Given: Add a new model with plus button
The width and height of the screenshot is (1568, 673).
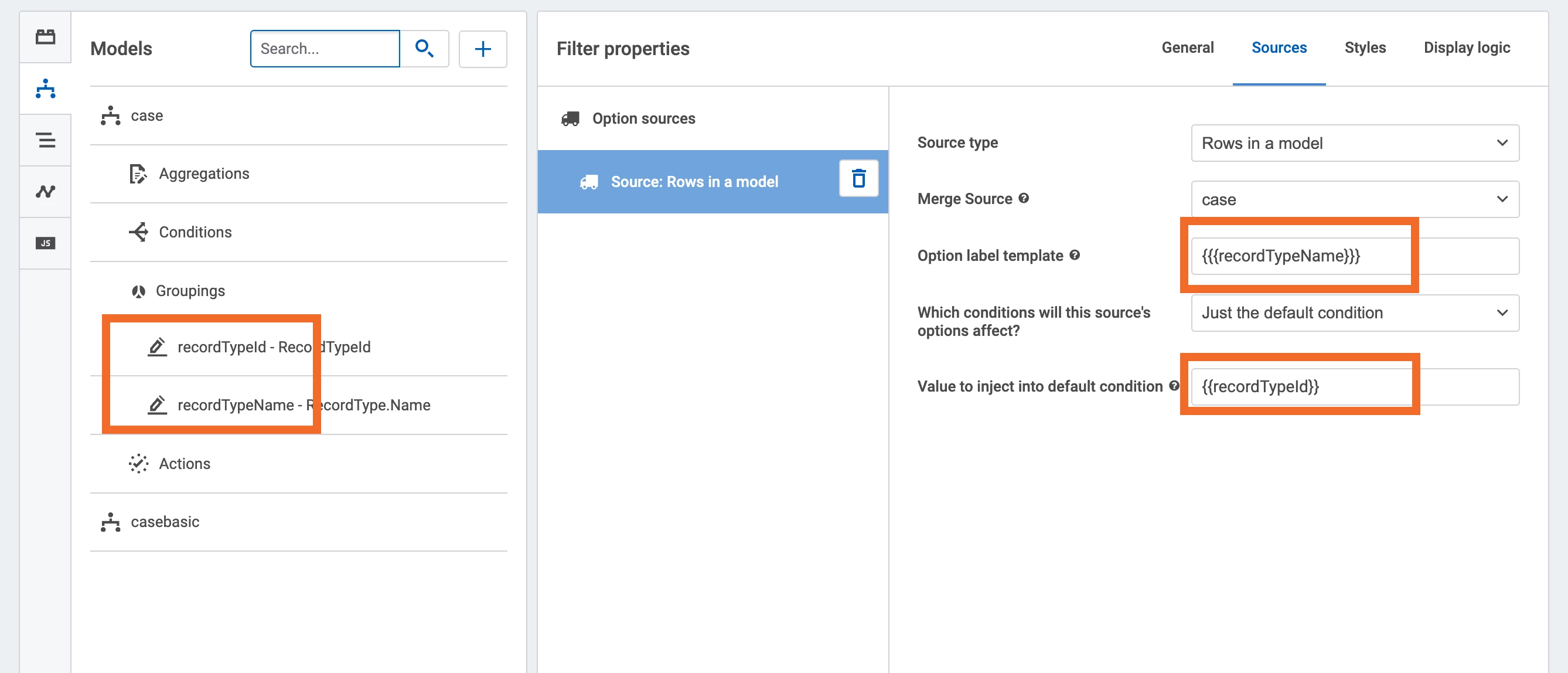Looking at the screenshot, I should 483,49.
